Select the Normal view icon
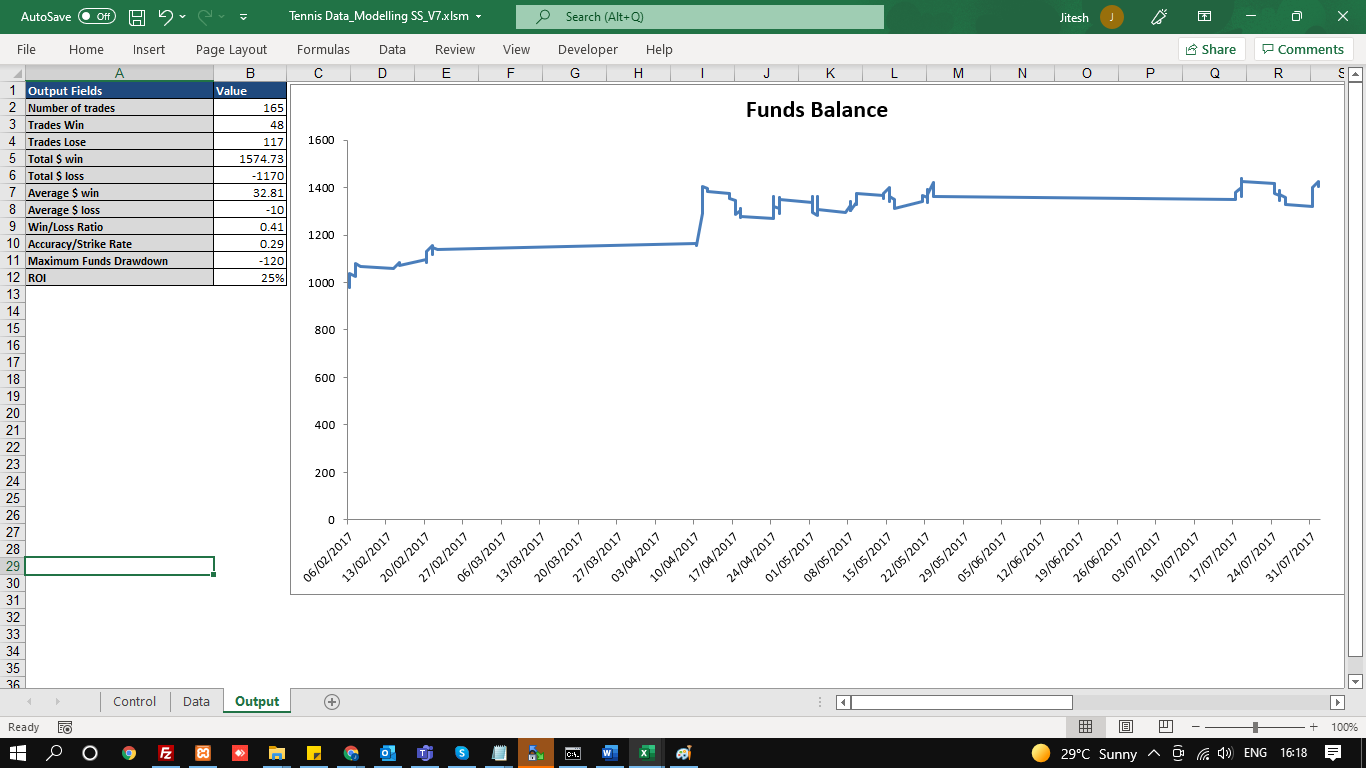1366x768 pixels. 1085,727
